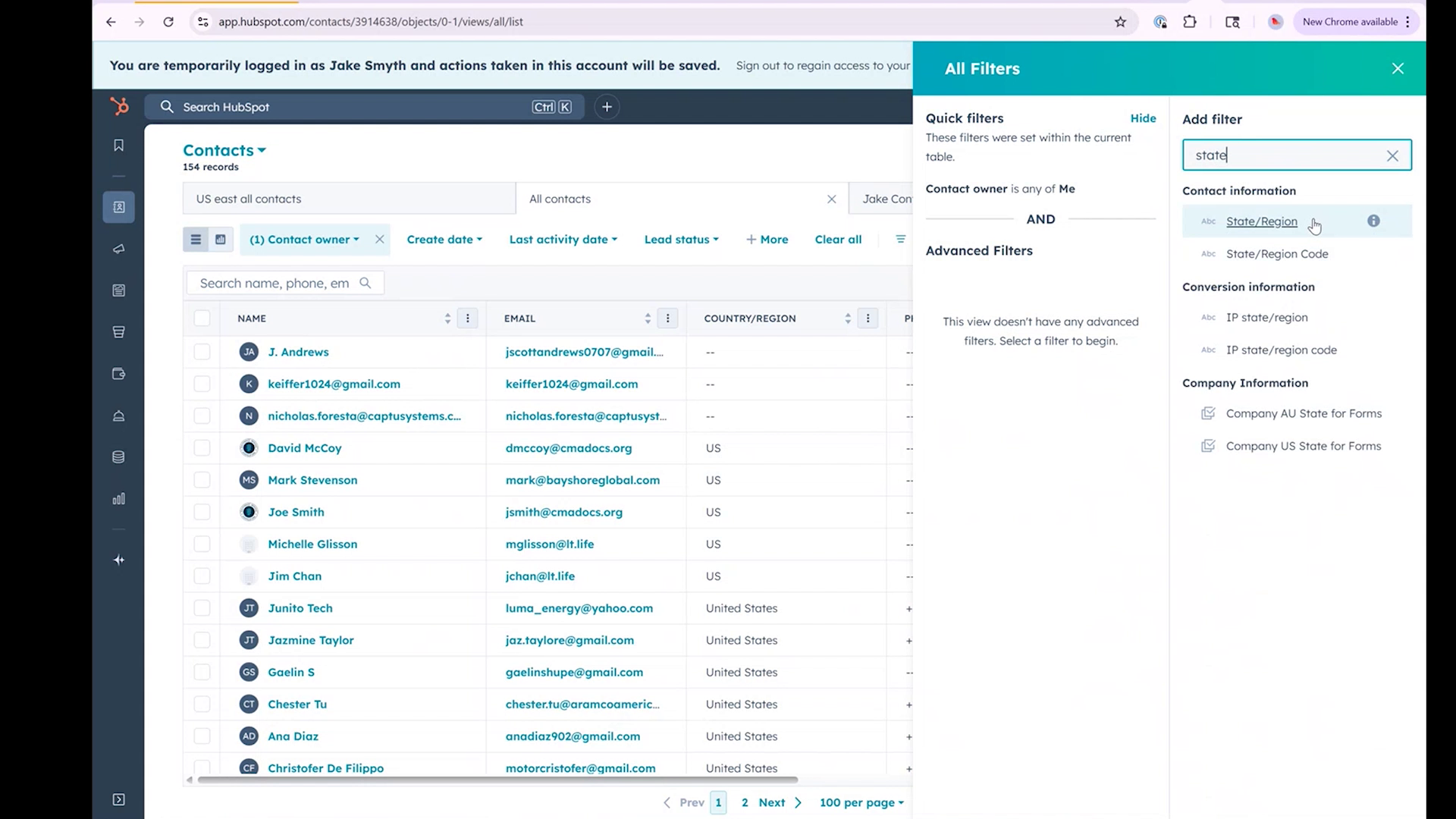Image resolution: width=1456 pixels, height=819 pixels.
Task: Open the HubSpot home logo
Action: click(119, 106)
